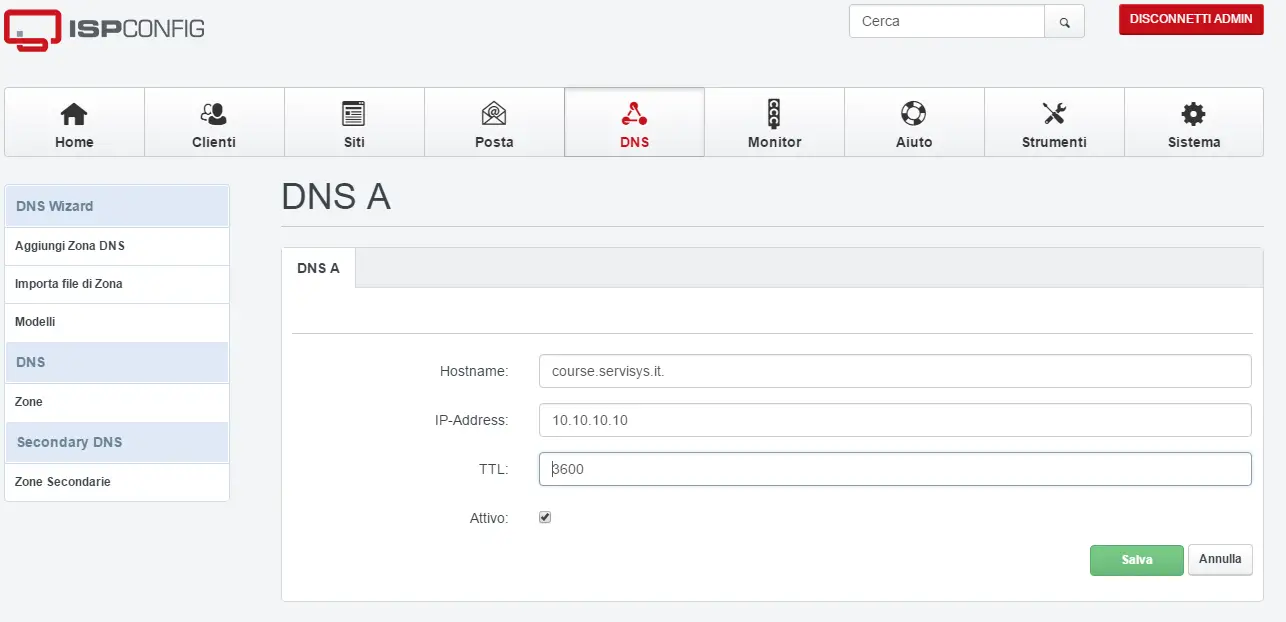Click the ISPConfig logo
This screenshot has height=622, width=1286.
click(105, 29)
